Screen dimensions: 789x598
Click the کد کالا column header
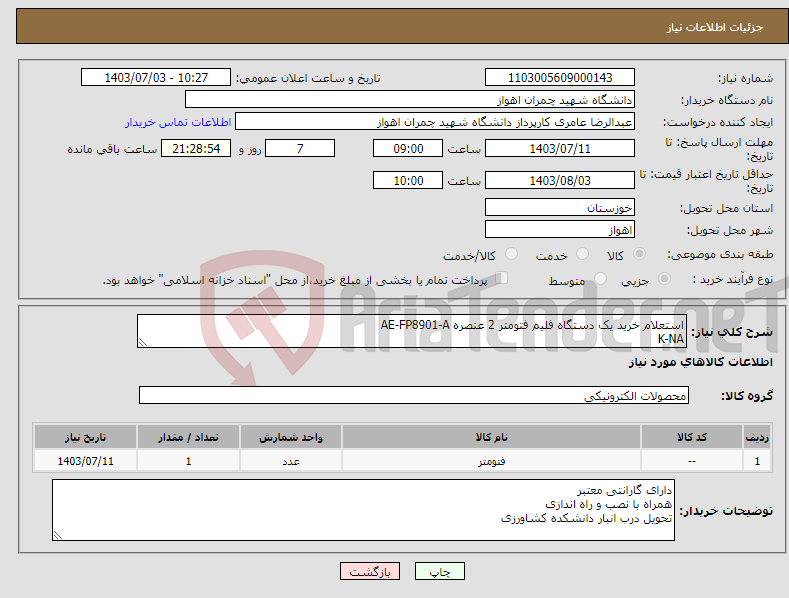[x=692, y=437]
